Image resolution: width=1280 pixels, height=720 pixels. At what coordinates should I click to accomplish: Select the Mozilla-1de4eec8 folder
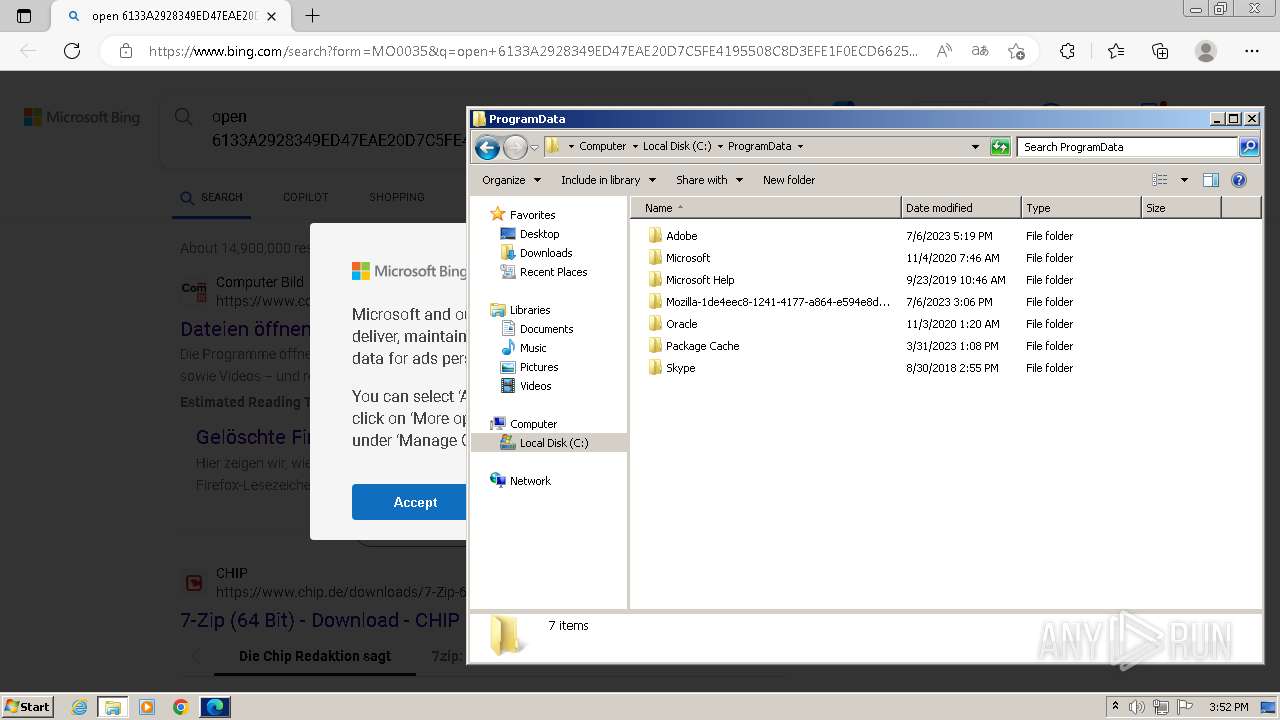pos(777,302)
